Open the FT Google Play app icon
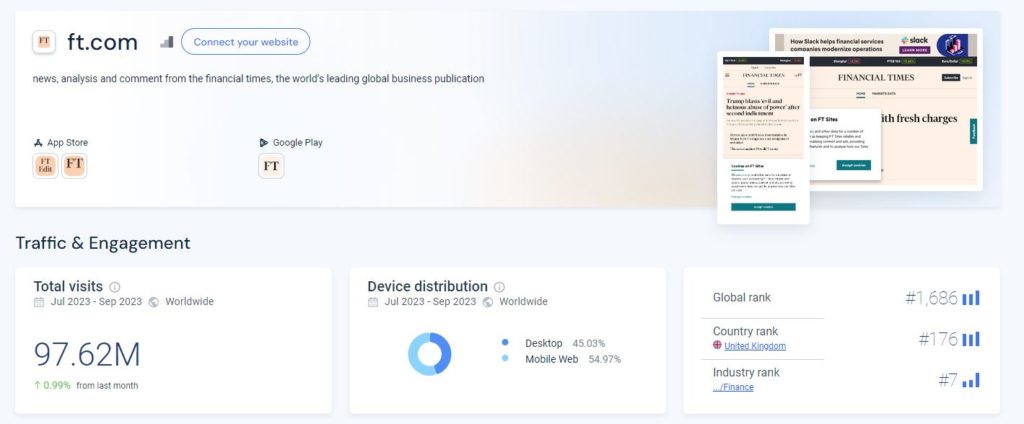Image resolution: width=1024 pixels, height=424 pixels. pyautogui.click(x=272, y=166)
